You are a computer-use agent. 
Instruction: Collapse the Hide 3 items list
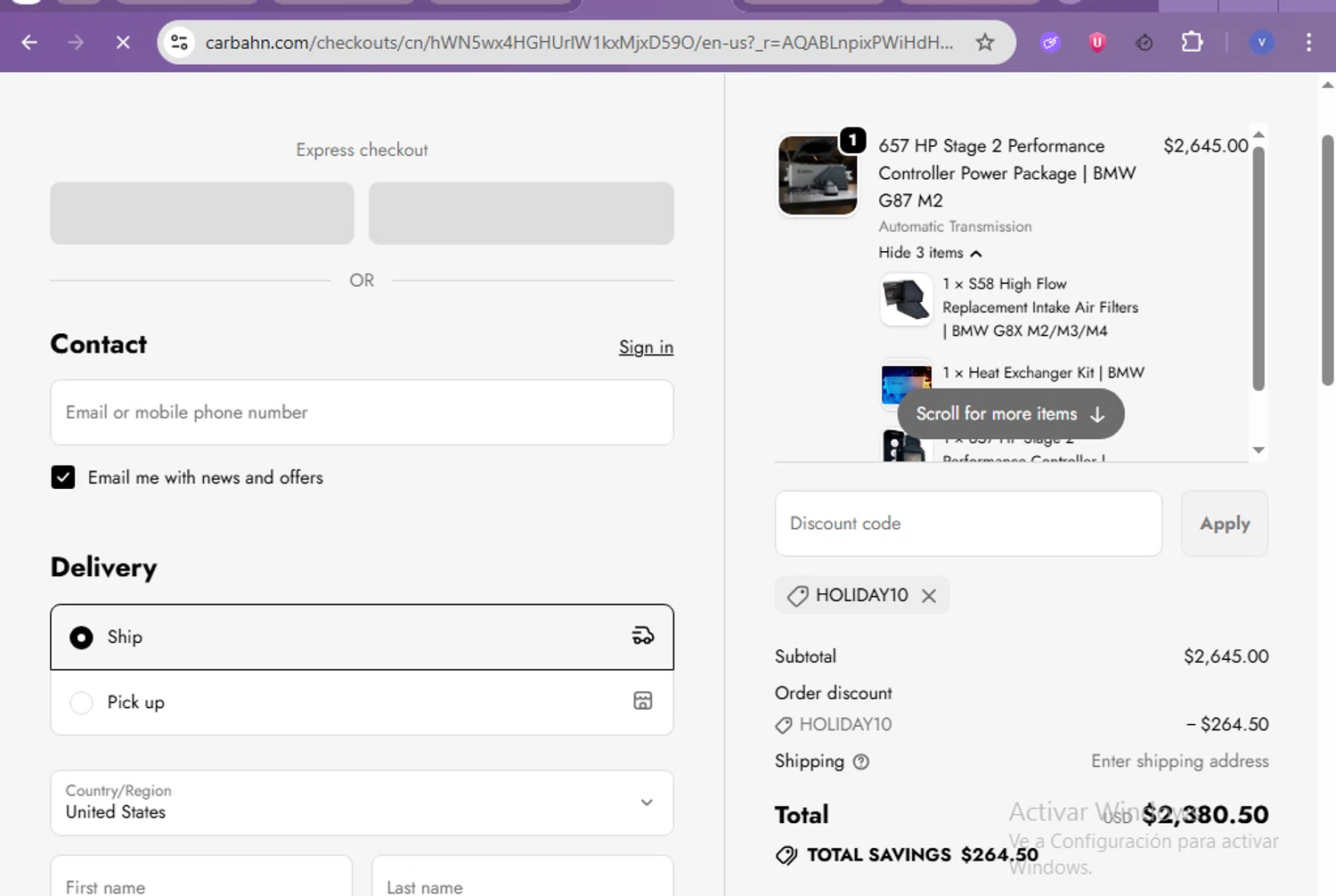pos(930,253)
